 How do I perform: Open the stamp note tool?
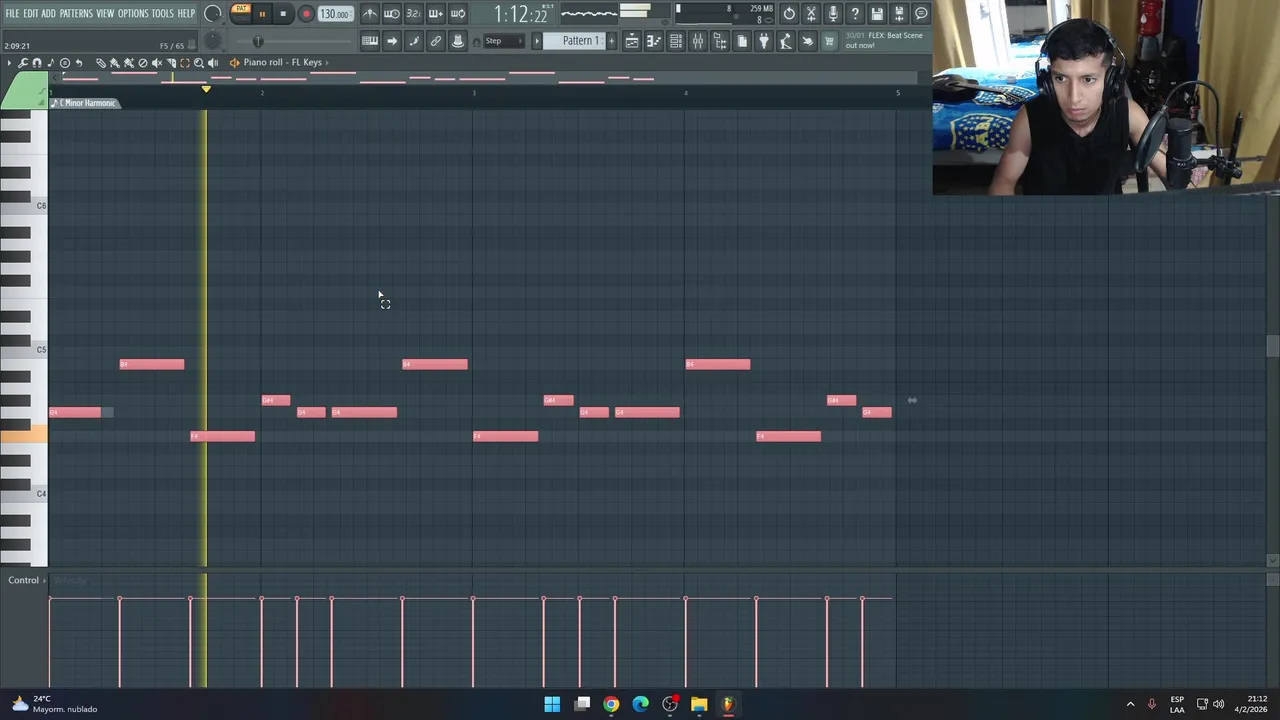(x=51, y=63)
